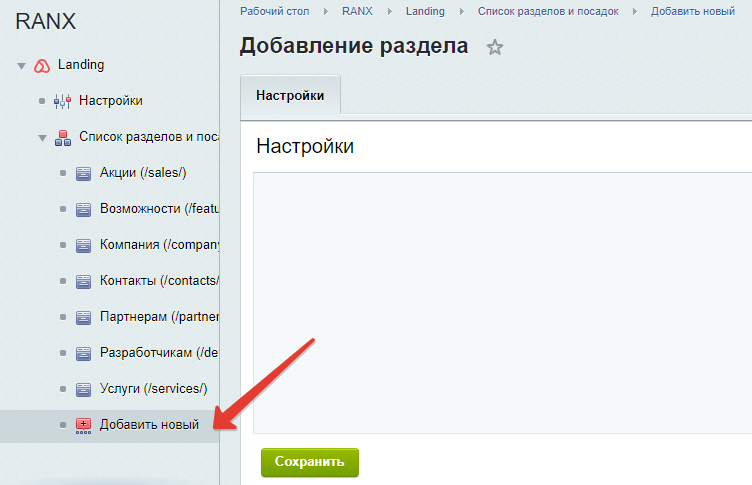Select Список разделов и посадок tree item

click(x=149, y=136)
